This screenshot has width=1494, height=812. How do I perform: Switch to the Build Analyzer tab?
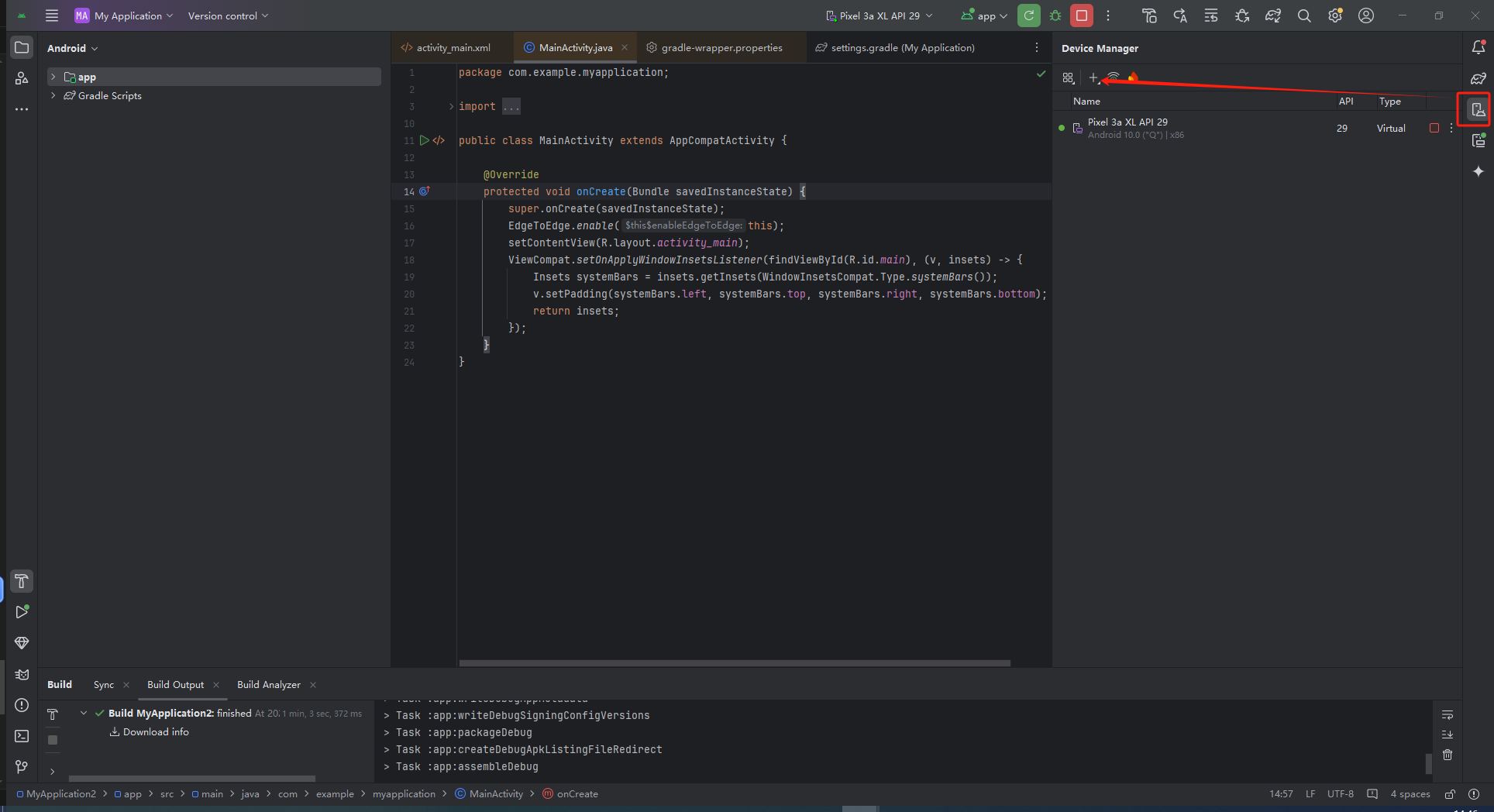coord(269,684)
